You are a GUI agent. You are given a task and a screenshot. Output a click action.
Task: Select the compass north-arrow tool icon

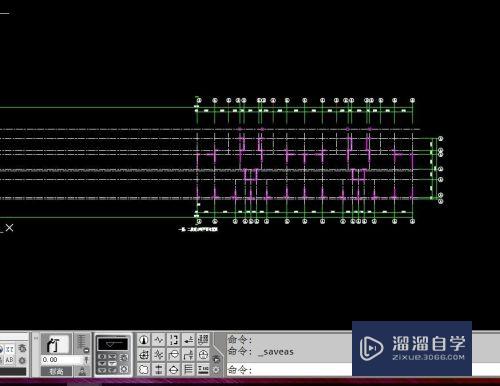(143, 340)
